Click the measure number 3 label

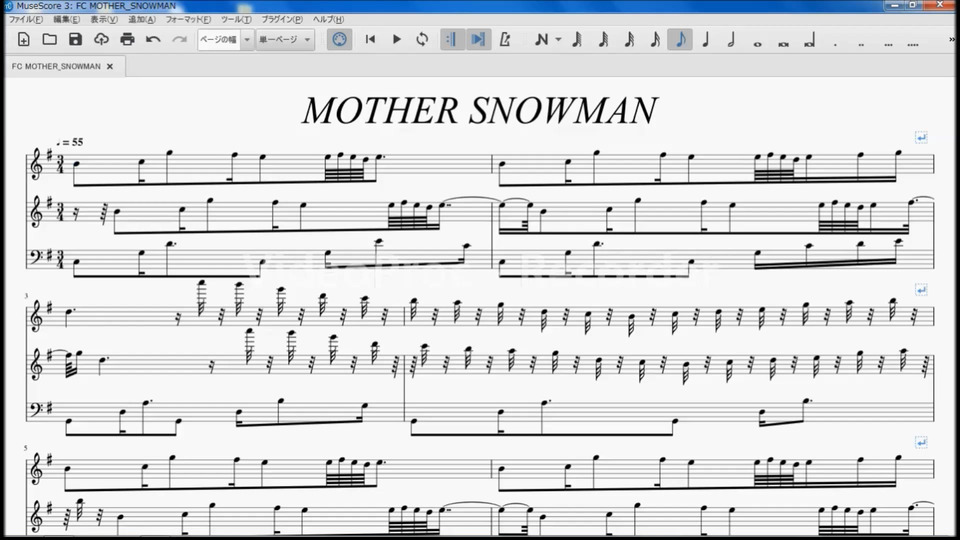click(x=26, y=296)
